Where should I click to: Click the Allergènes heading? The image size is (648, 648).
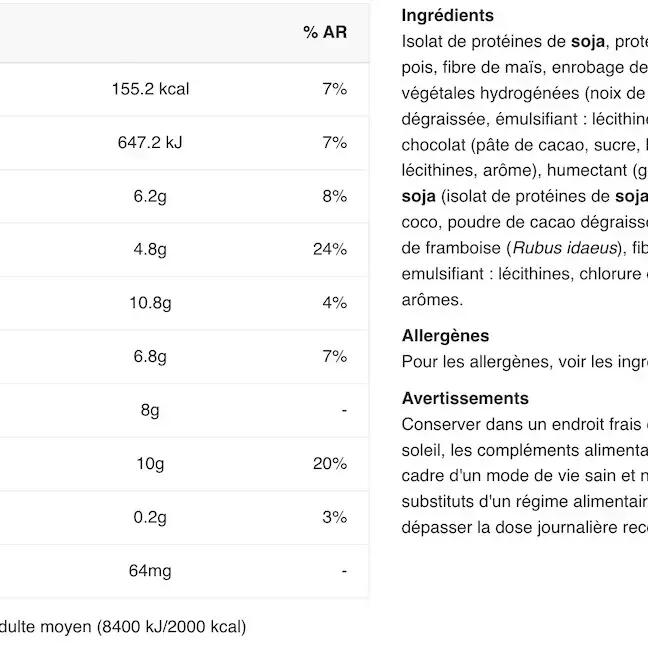click(x=445, y=336)
